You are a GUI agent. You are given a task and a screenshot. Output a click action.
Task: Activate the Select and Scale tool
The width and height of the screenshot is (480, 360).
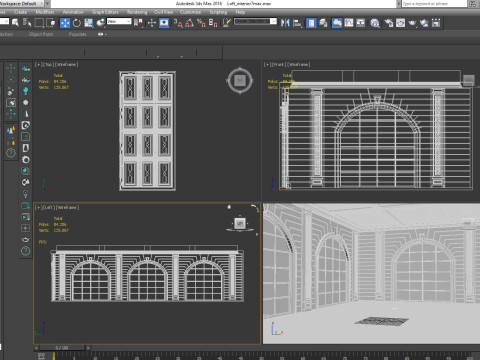click(x=88, y=23)
